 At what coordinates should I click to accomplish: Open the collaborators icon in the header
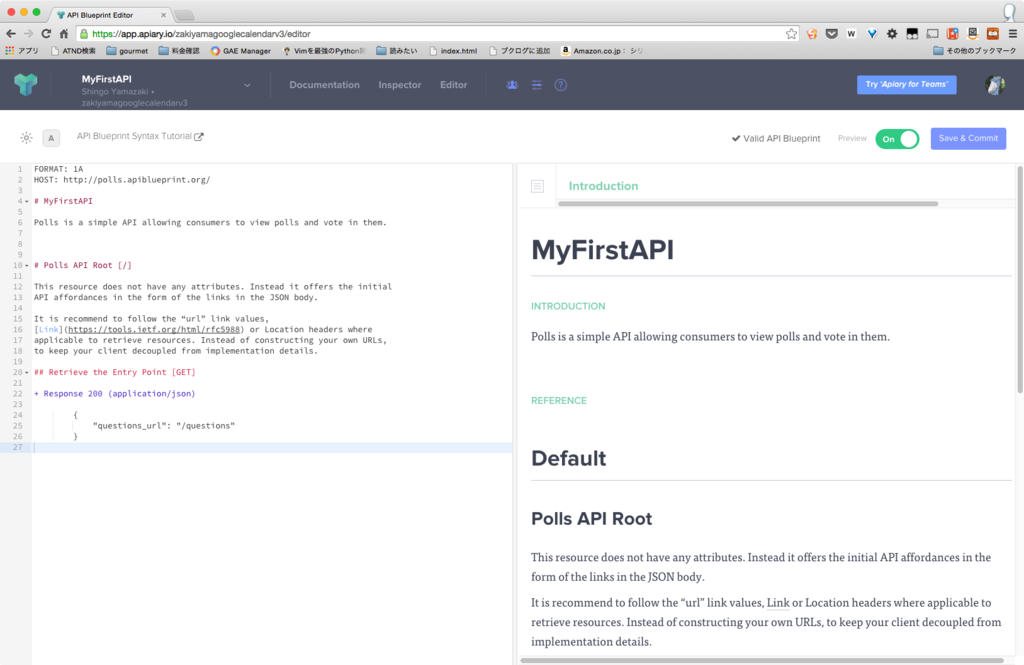click(511, 85)
